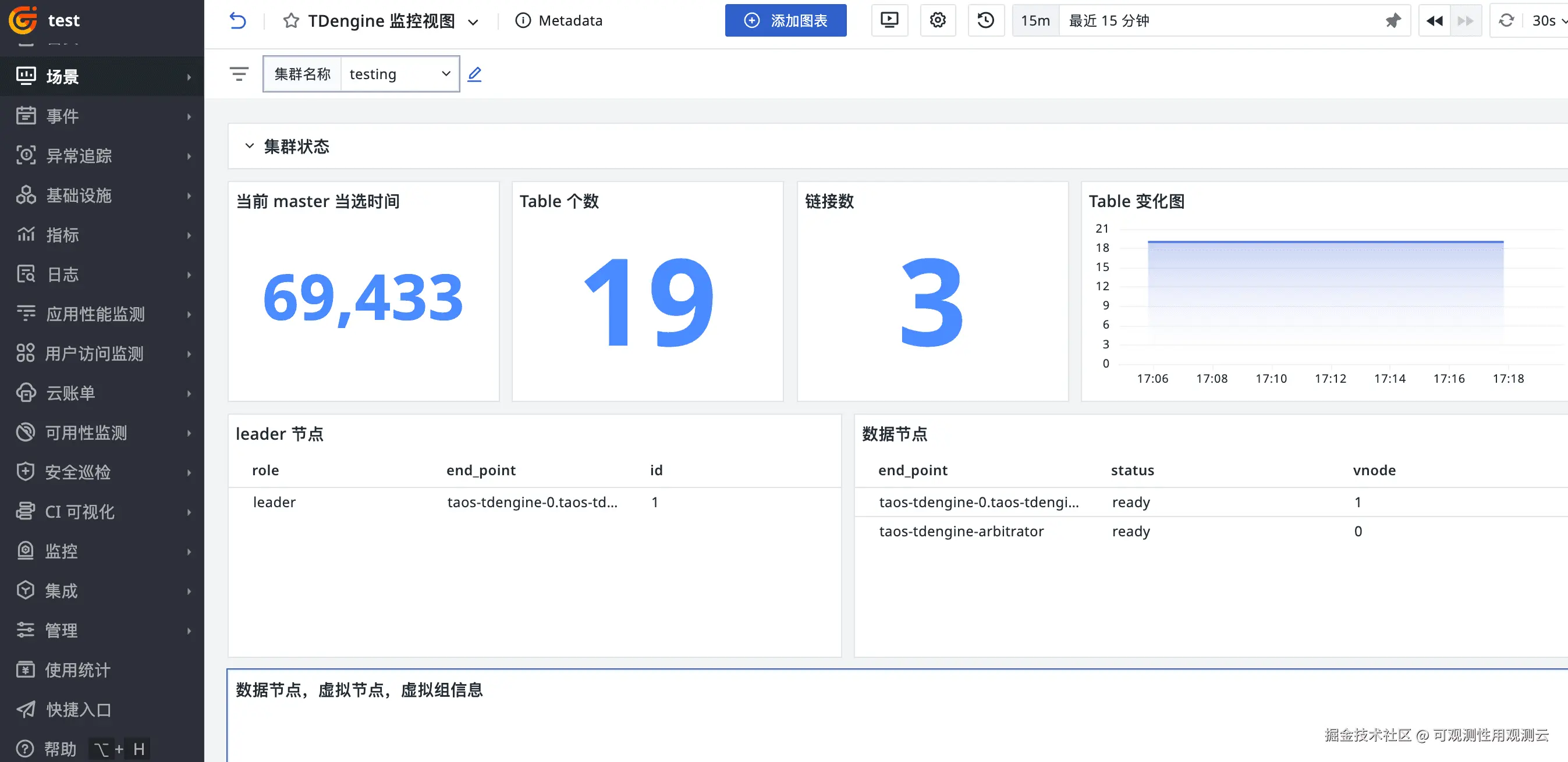Collapse the 集群状态 group
The width and height of the screenshot is (1568, 762).
[x=249, y=146]
